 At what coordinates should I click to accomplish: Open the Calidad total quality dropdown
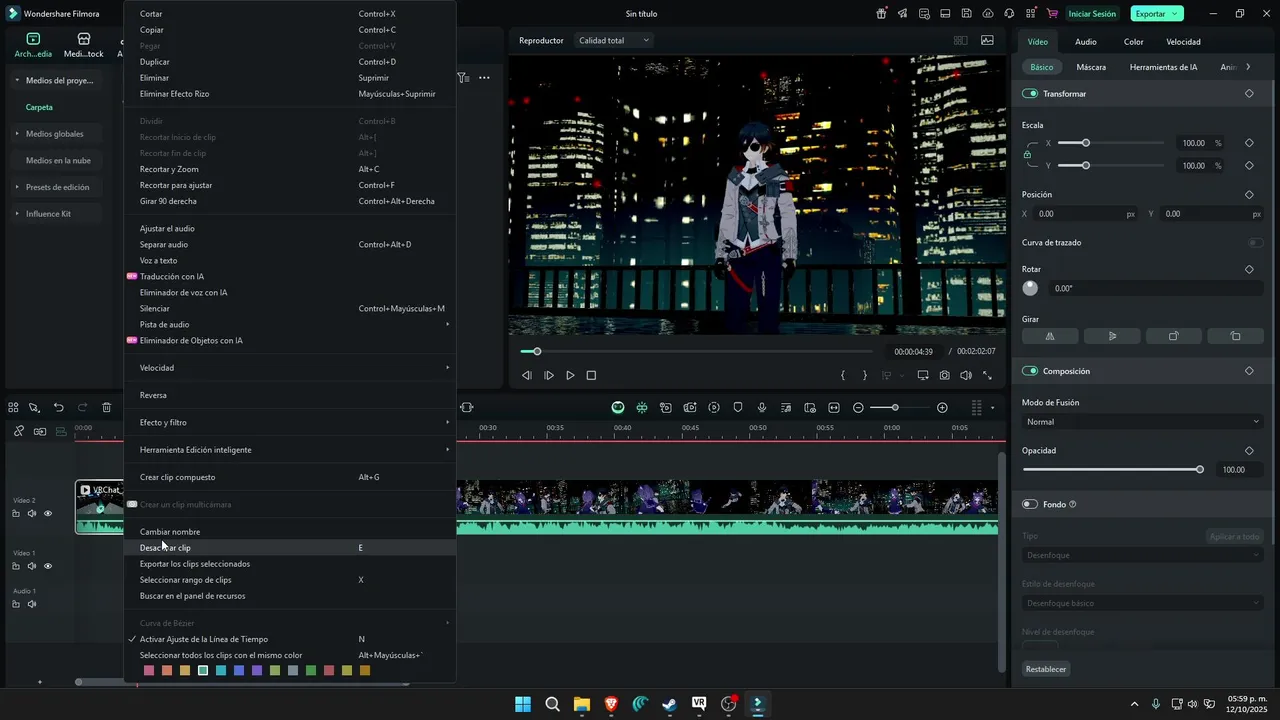pos(614,40)
